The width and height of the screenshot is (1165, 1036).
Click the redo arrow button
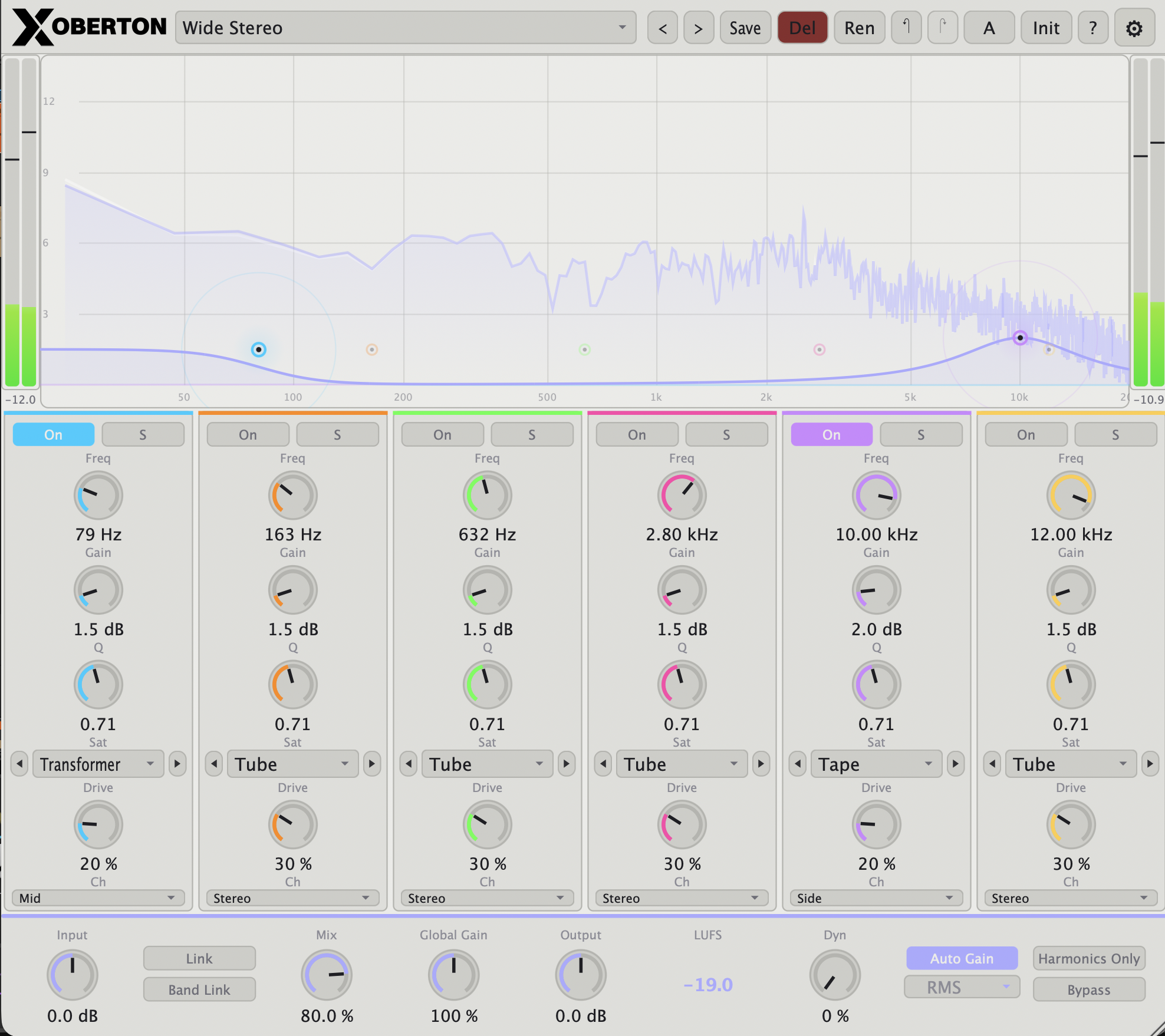pos(943,28)
